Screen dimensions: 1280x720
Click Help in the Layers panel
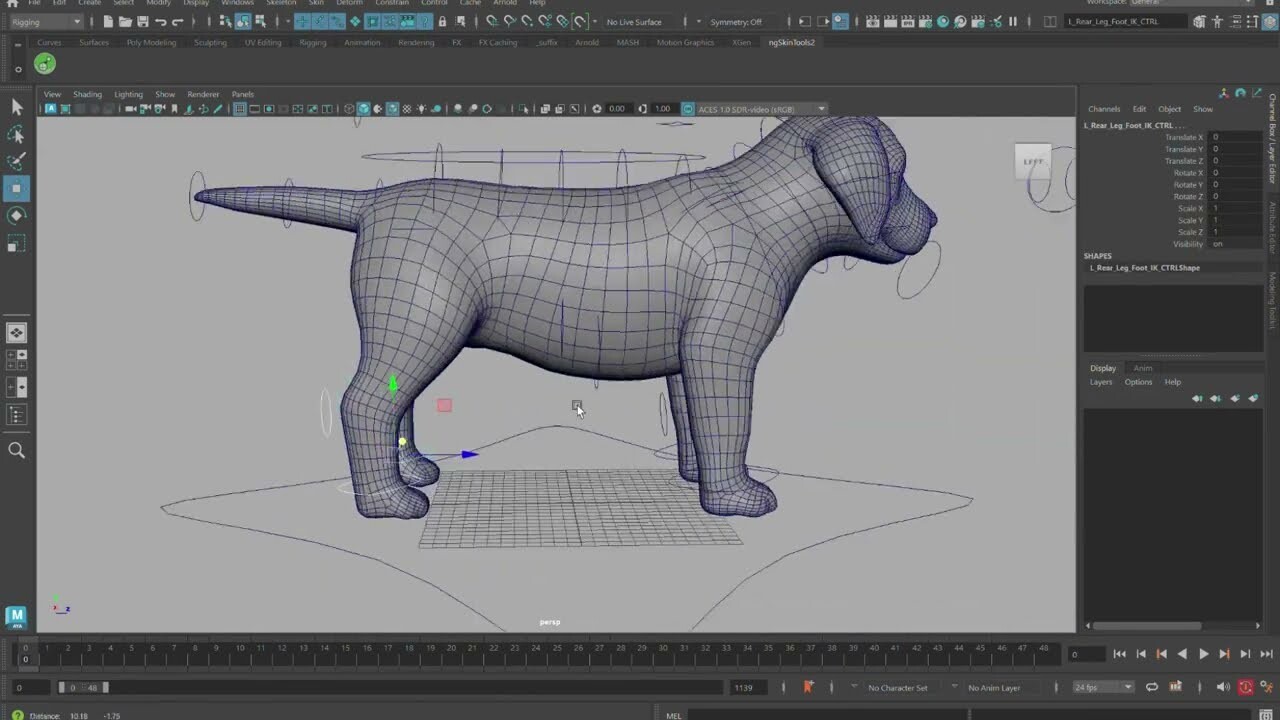tap(1171, 382)
